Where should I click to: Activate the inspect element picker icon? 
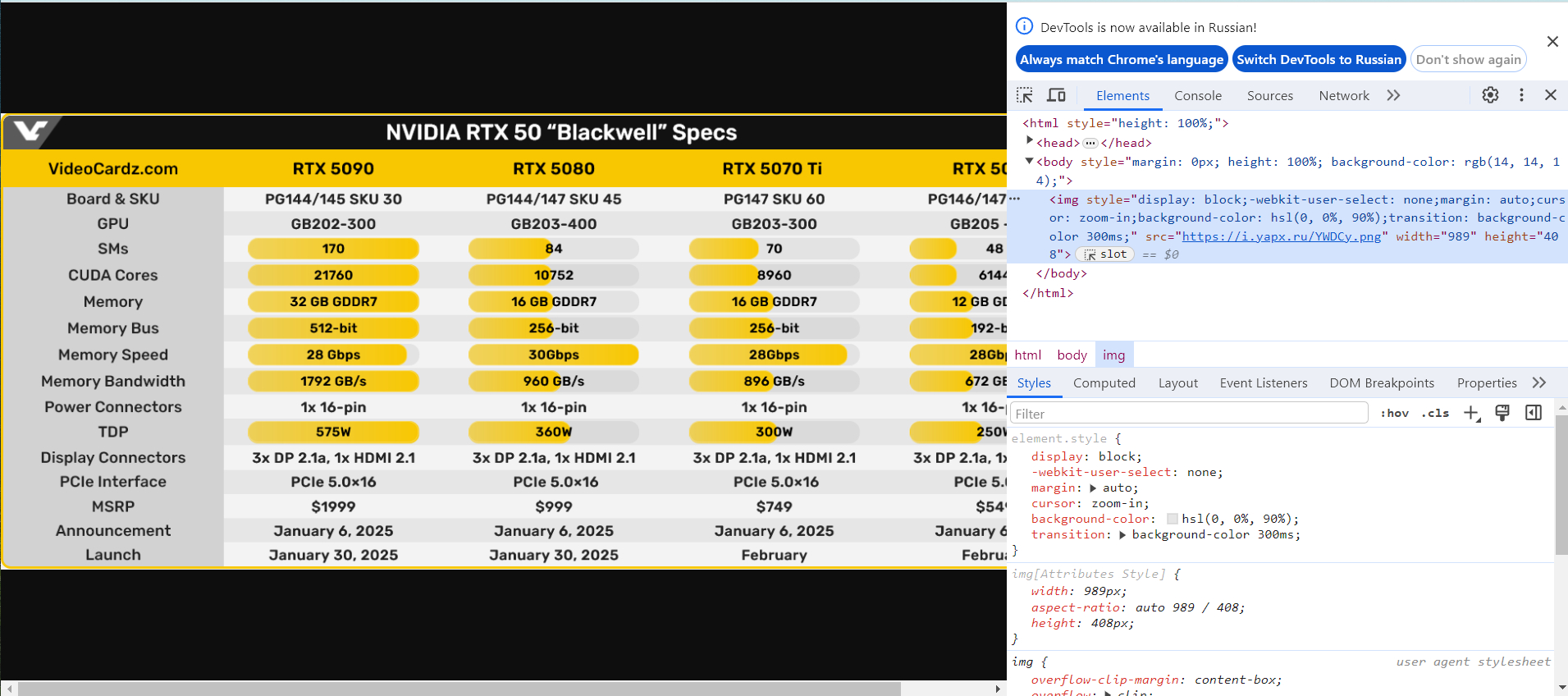click(x=1025, y=95)
